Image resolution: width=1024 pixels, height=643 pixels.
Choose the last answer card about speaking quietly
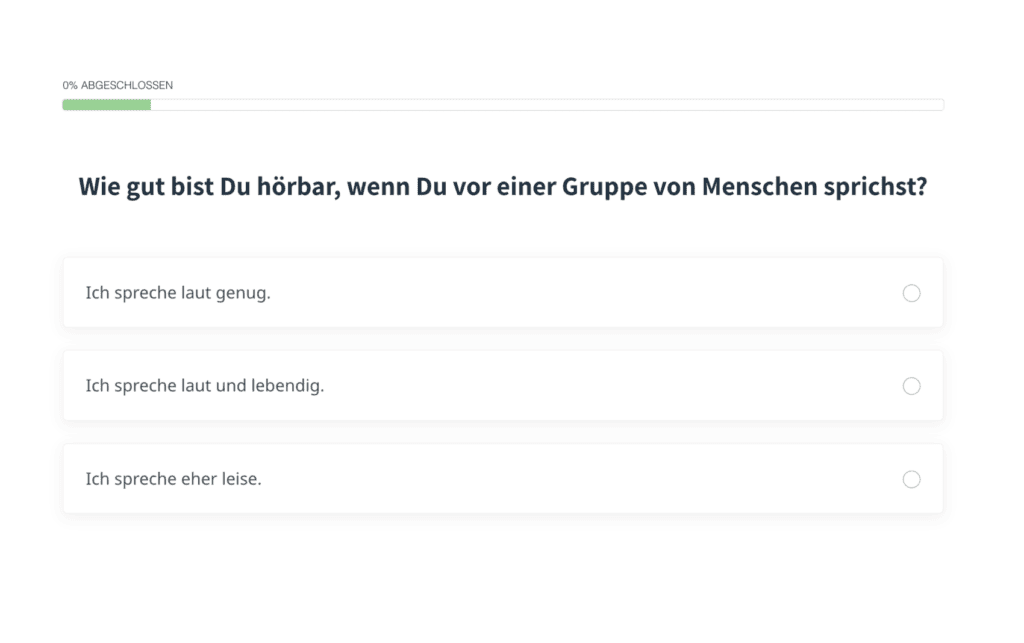503,478
